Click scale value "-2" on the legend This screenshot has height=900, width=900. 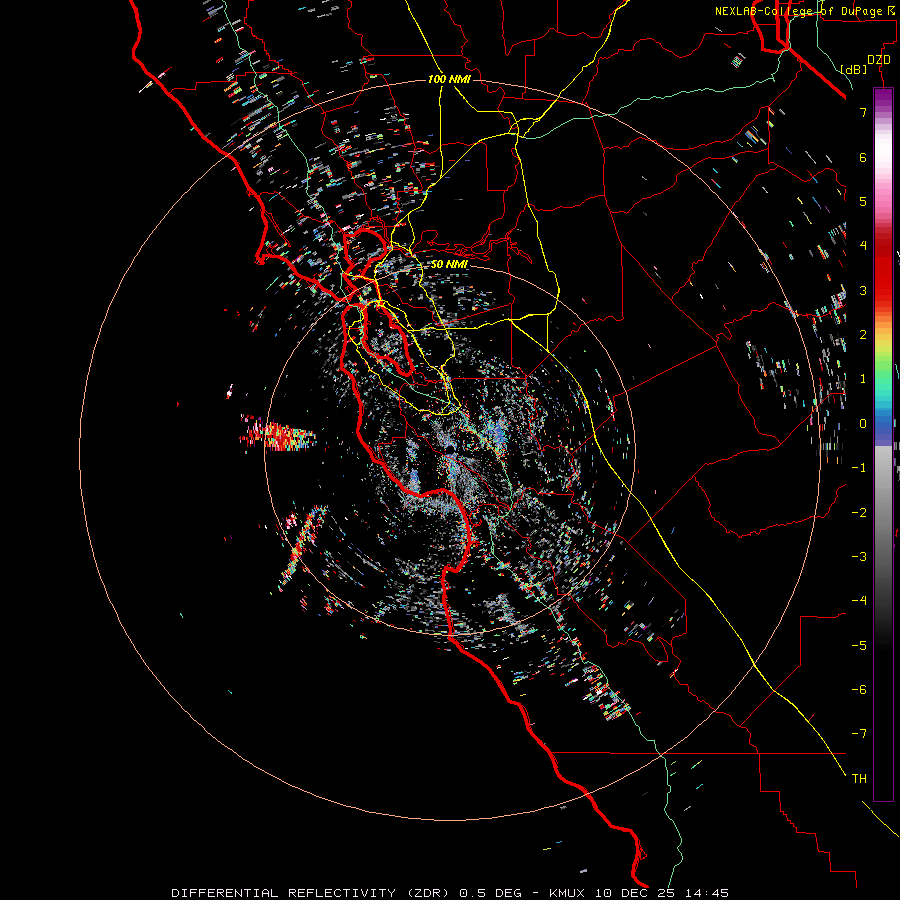859,513
